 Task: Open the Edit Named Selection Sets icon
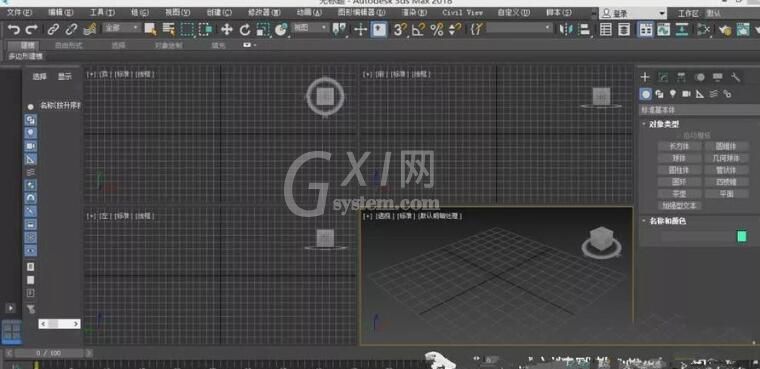pyautogui.click(x=475, y=30)
